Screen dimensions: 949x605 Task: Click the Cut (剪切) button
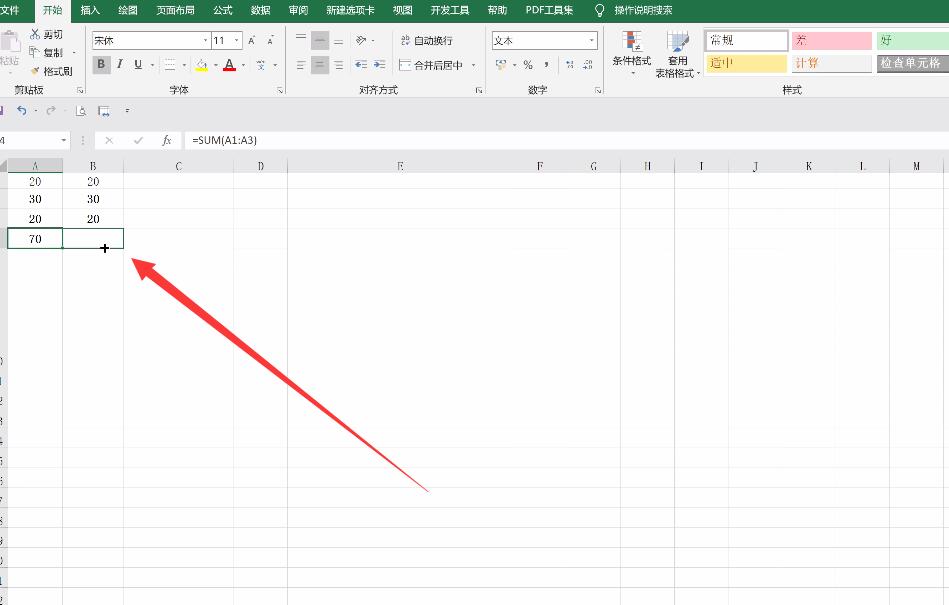[x=46, y=34]
